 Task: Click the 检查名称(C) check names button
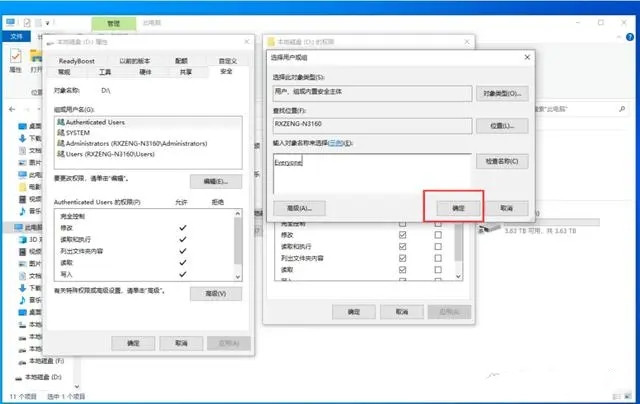click(502, 161)
